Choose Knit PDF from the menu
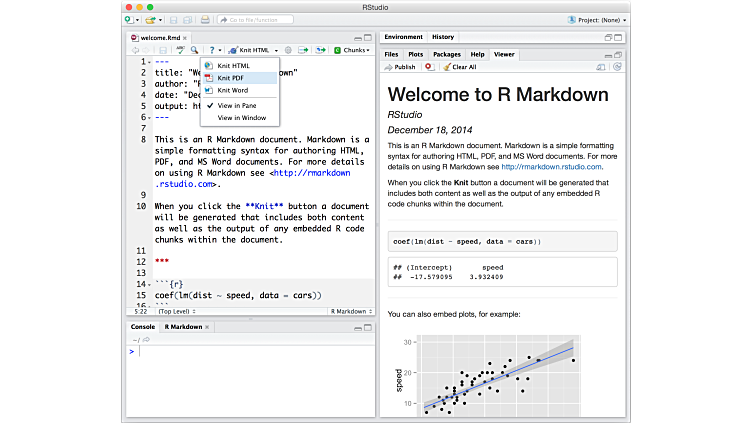This screenshot has height=423, width=752. (x=230, y=78)
